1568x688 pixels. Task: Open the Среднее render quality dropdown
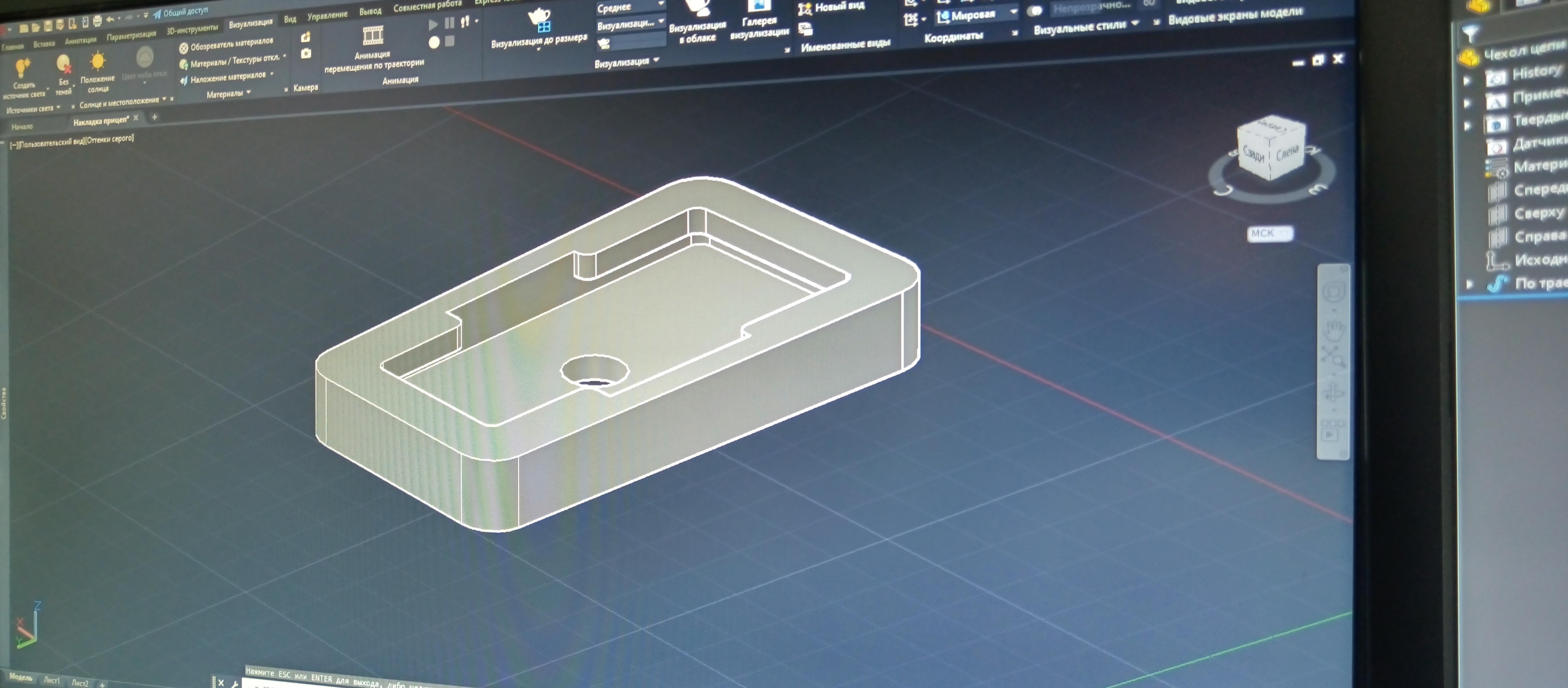click(x=630, y=7)
